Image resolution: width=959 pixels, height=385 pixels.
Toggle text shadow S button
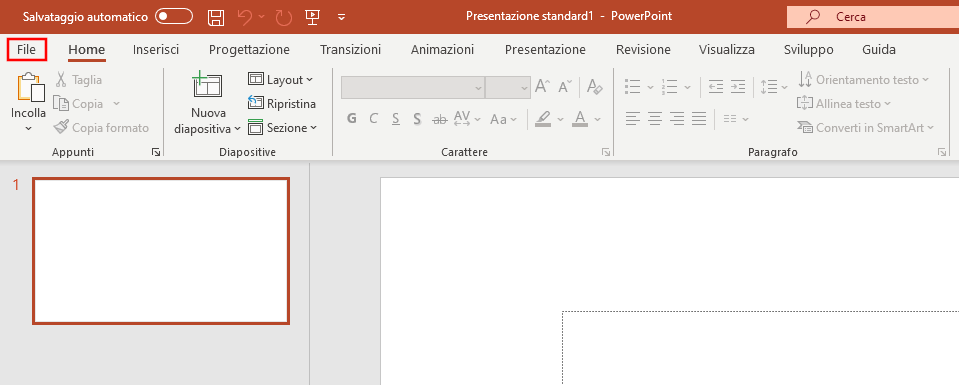tap(417, 119)
